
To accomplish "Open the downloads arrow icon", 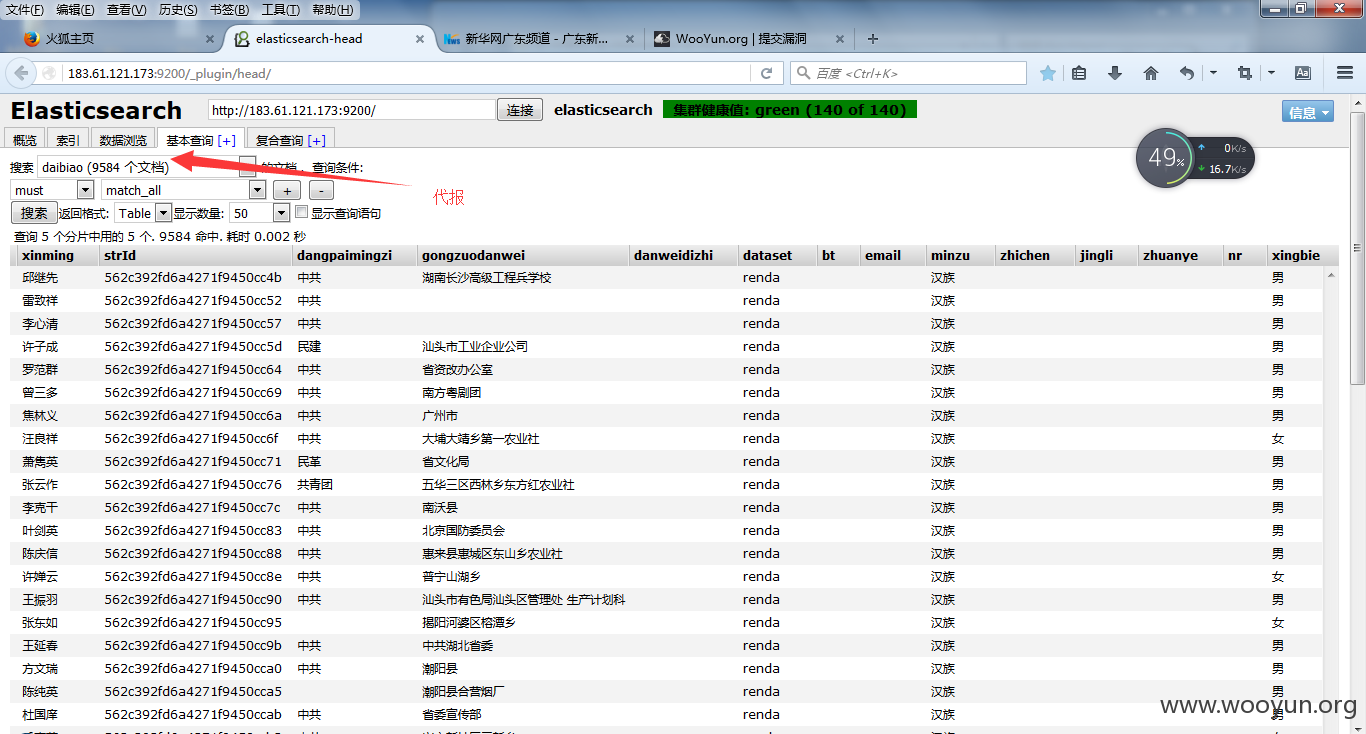I will pos(1115,73).
